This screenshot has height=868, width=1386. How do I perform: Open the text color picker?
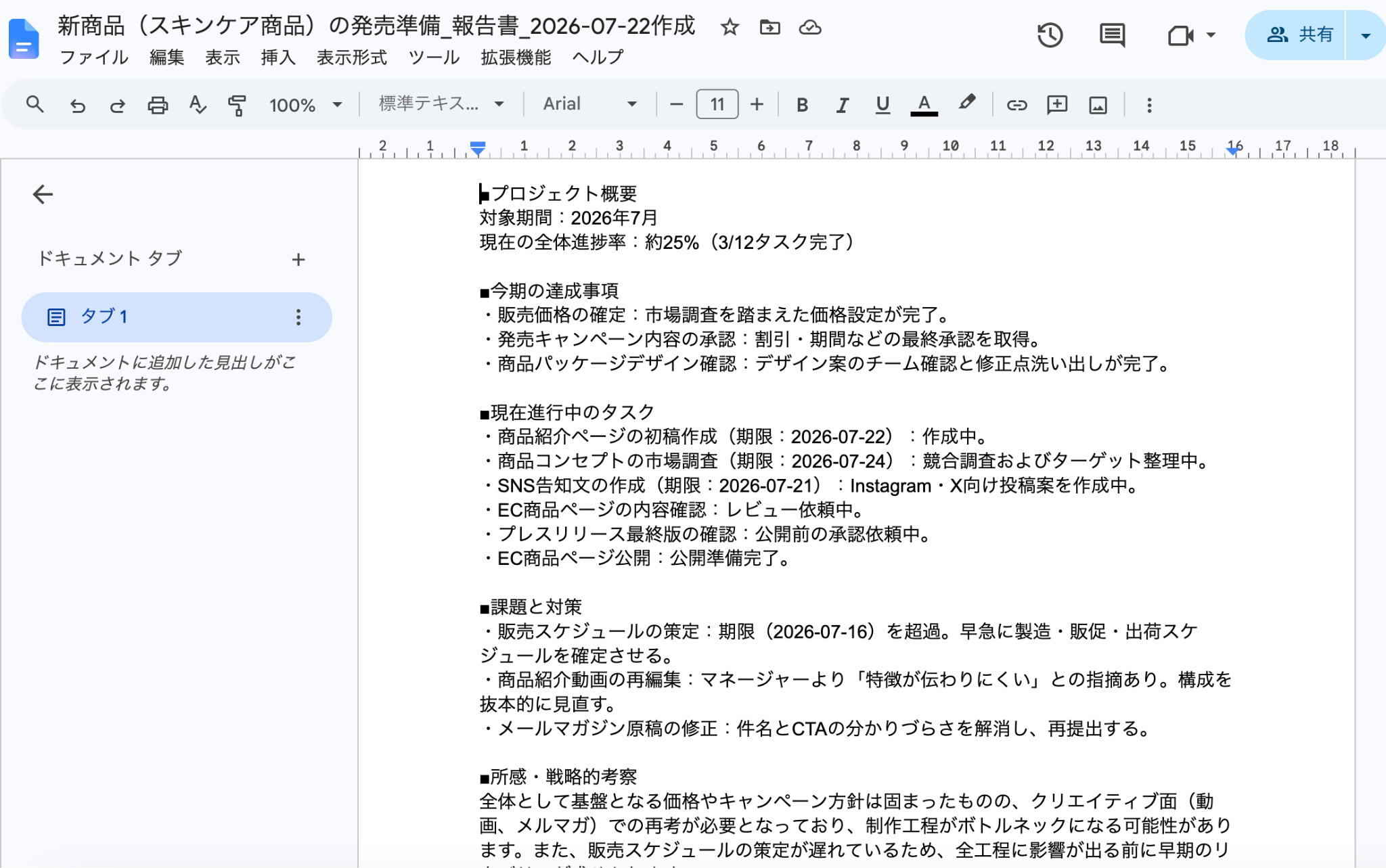924,105
